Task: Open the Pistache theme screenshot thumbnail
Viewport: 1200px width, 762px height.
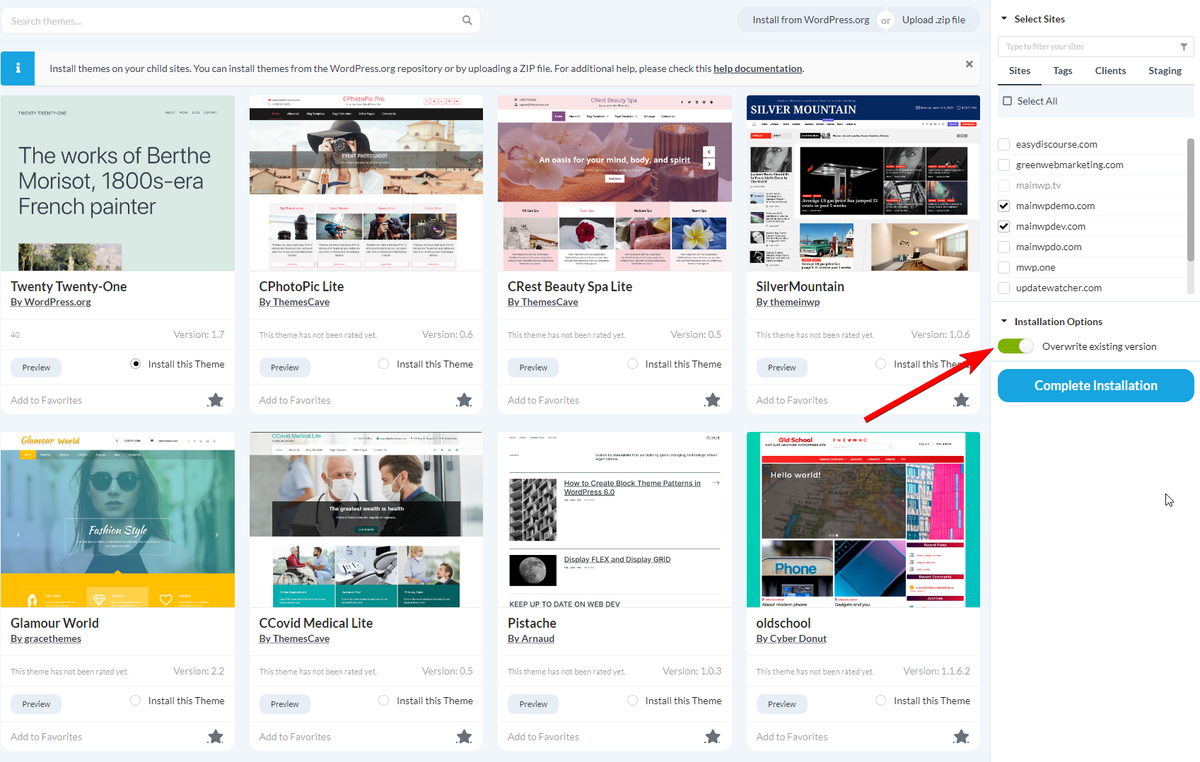Action: click(x=615, y=520)
